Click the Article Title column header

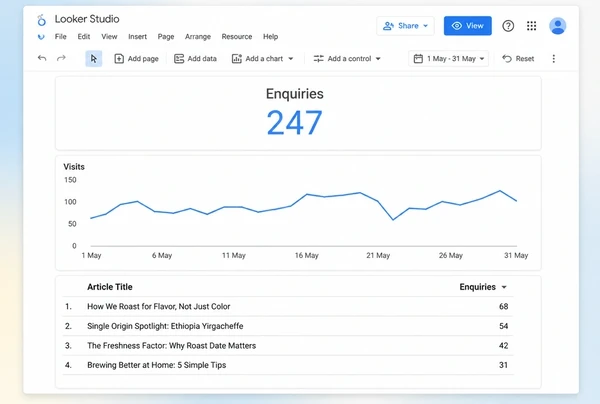(109, 287)
